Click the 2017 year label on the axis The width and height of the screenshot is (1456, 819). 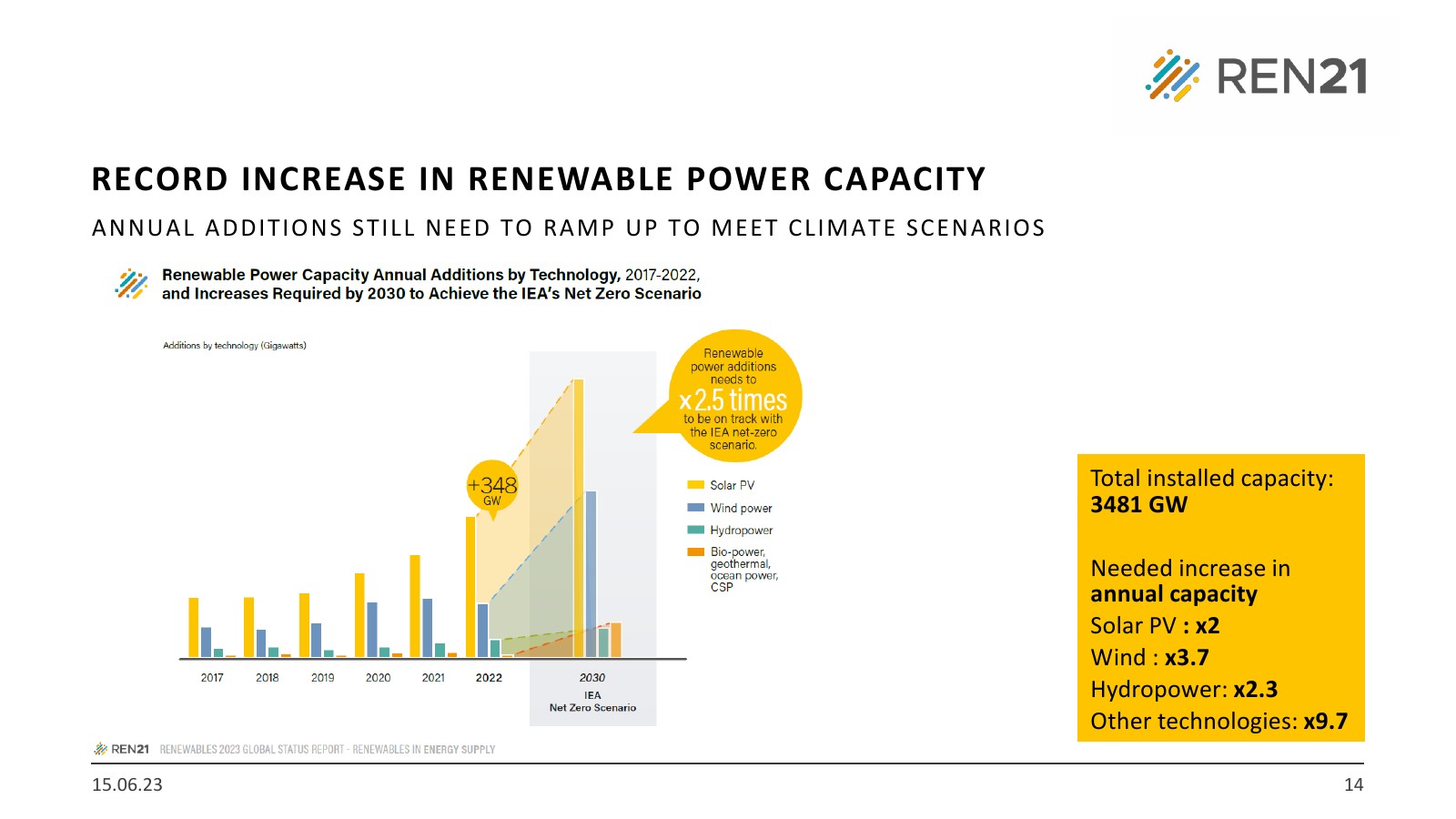(212, 678)
